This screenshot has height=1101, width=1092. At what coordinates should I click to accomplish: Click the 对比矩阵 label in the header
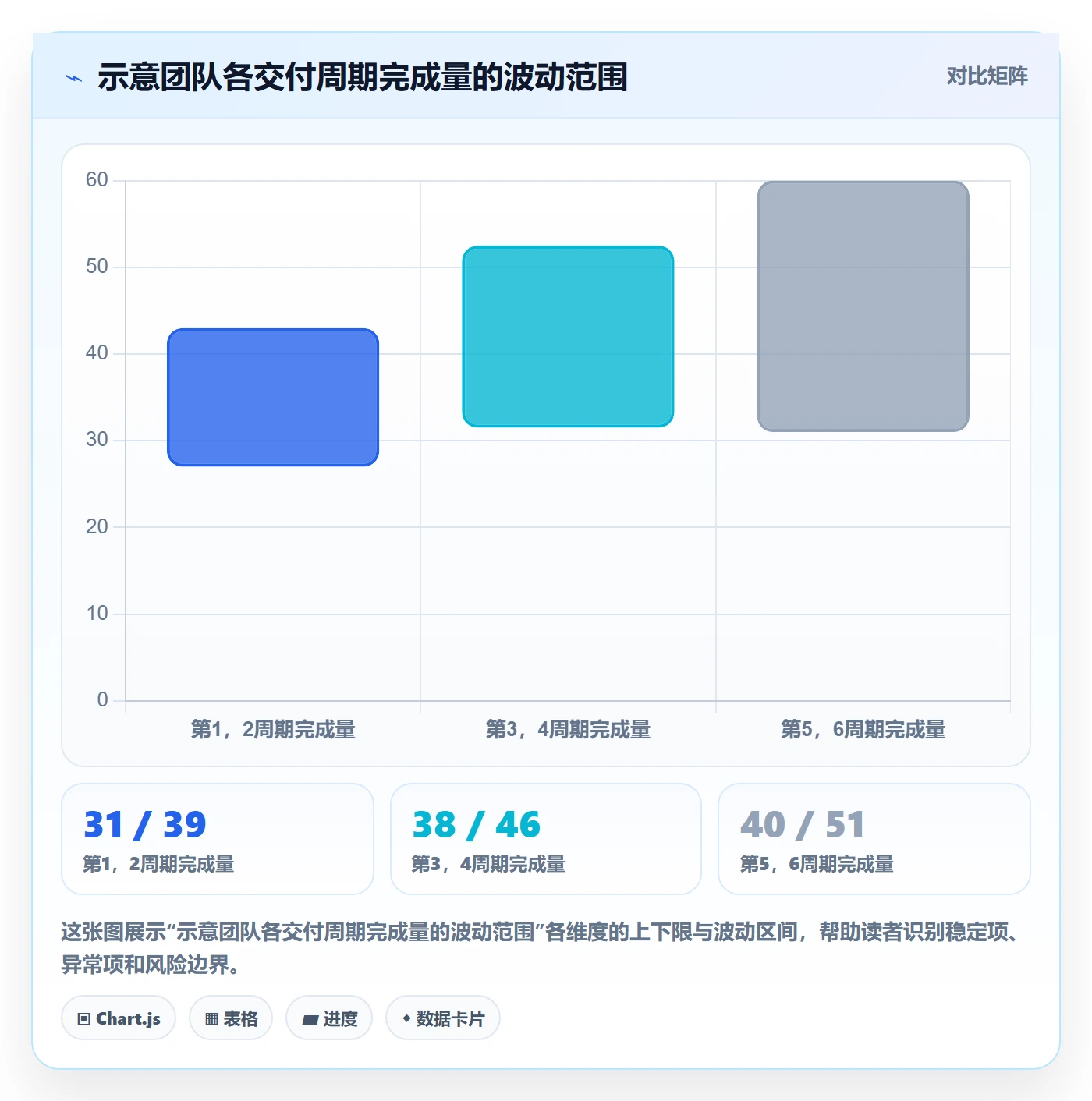coord(987,76)
